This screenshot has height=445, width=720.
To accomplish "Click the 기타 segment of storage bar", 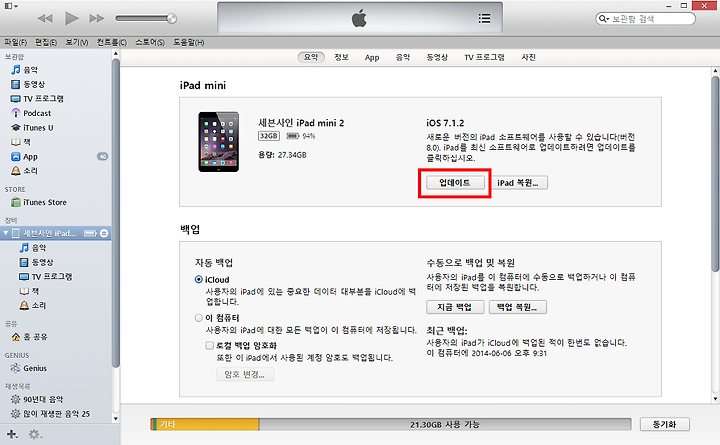I will pyautogui.click(x=208, y=425).
